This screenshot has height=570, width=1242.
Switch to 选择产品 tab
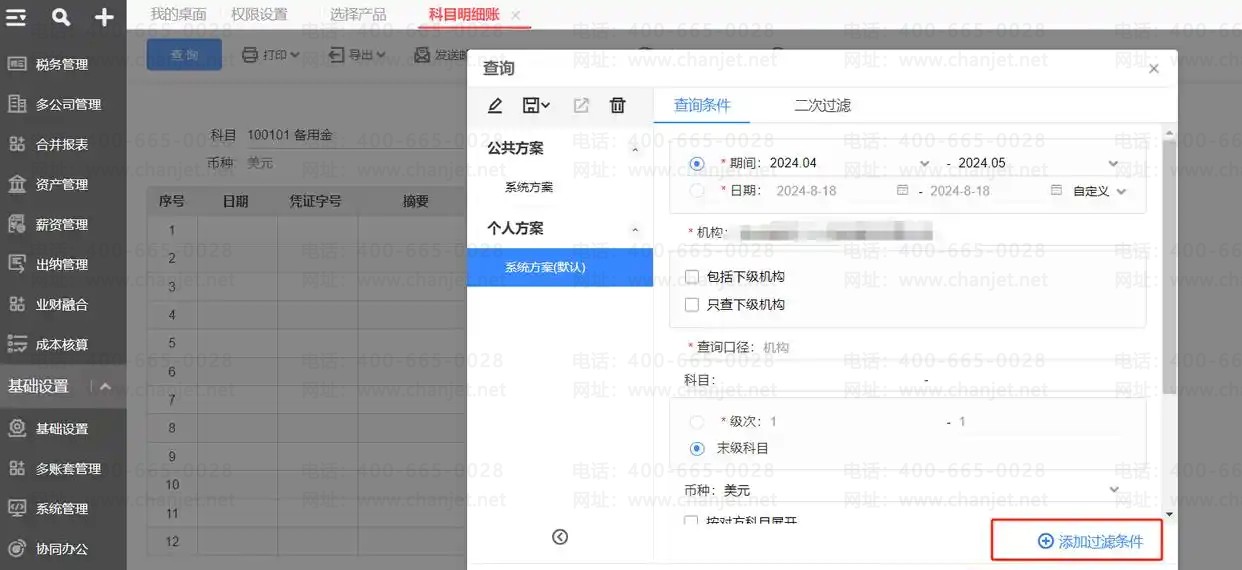coord(358,14)
